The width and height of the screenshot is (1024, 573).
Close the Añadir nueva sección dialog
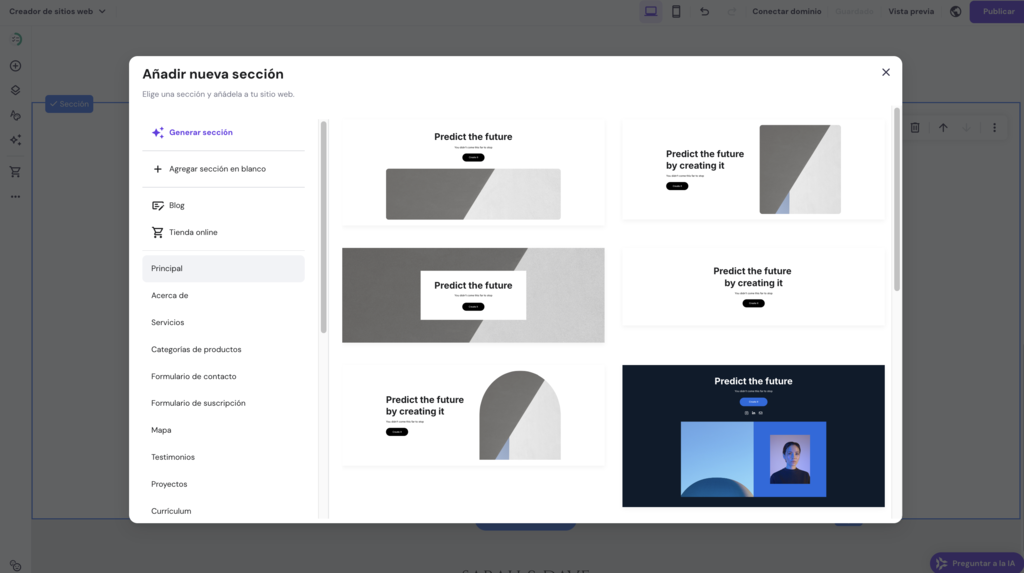point(886,73)
